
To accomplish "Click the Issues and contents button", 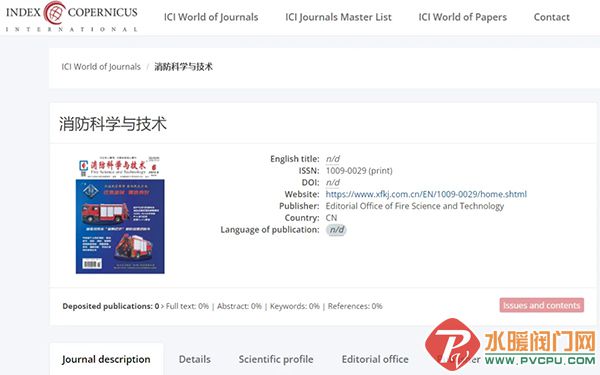I will 541,305.
